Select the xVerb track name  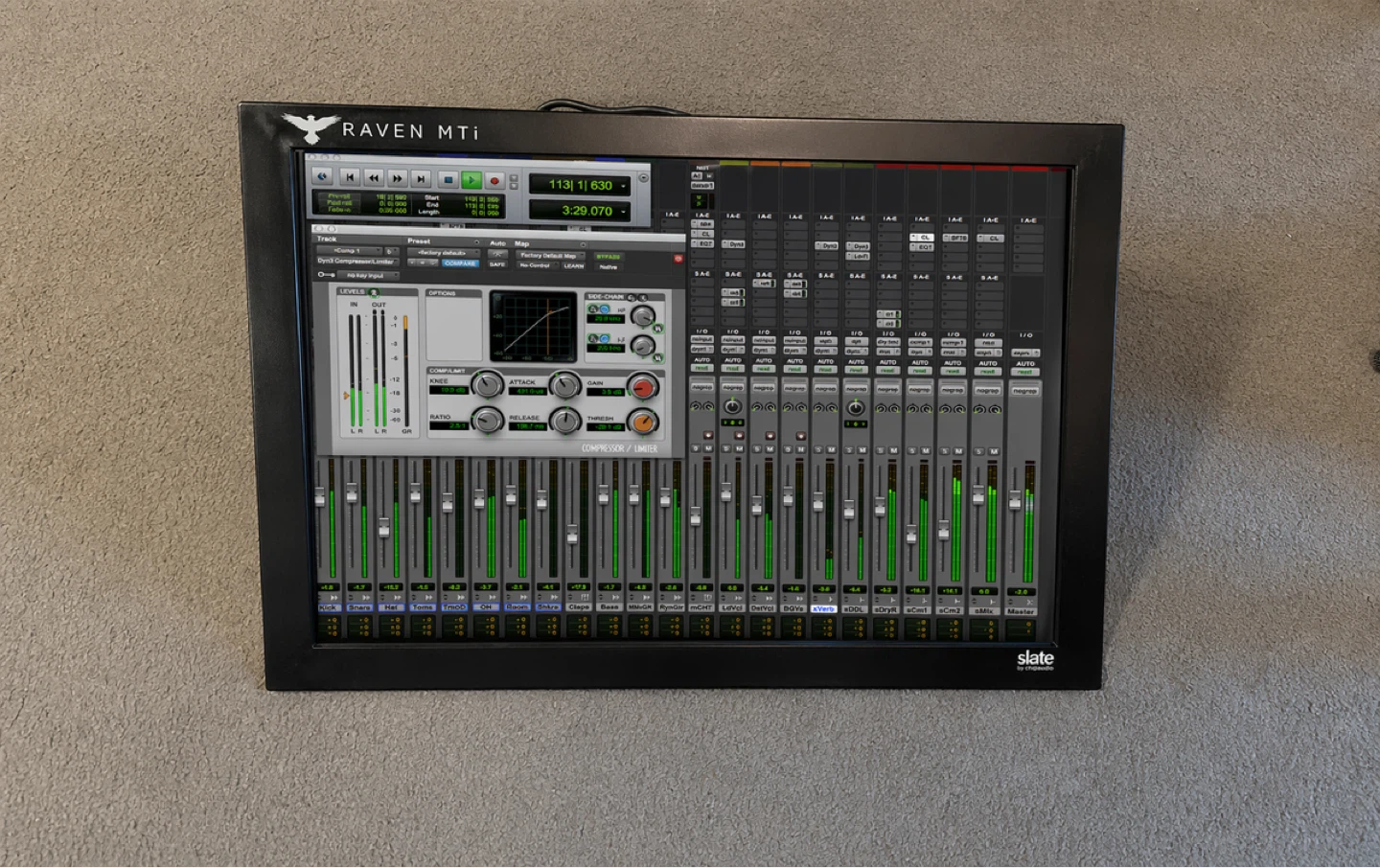[823, 608]
